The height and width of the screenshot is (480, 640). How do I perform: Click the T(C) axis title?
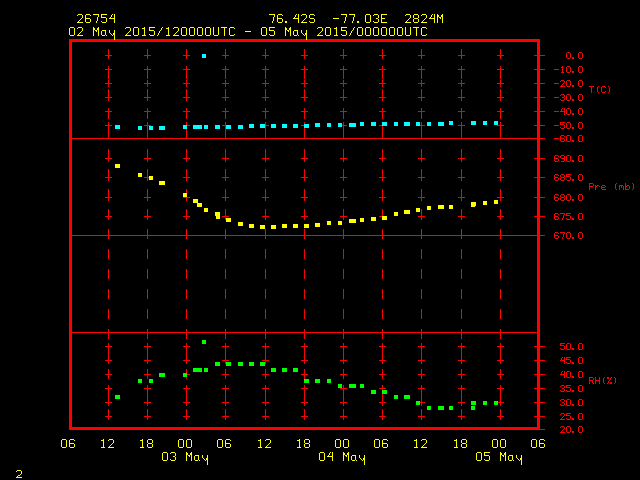click(x=600, y=89)
